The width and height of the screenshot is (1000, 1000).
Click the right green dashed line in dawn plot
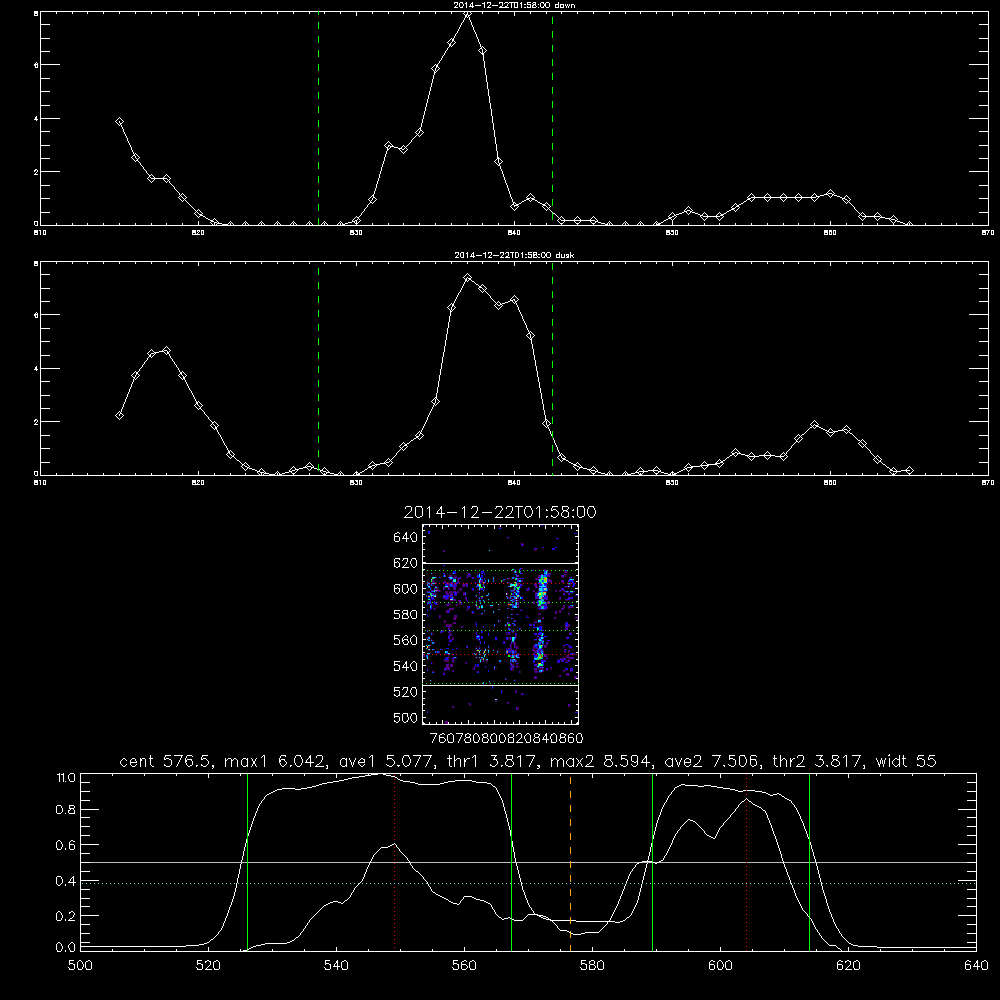point(552,119)
